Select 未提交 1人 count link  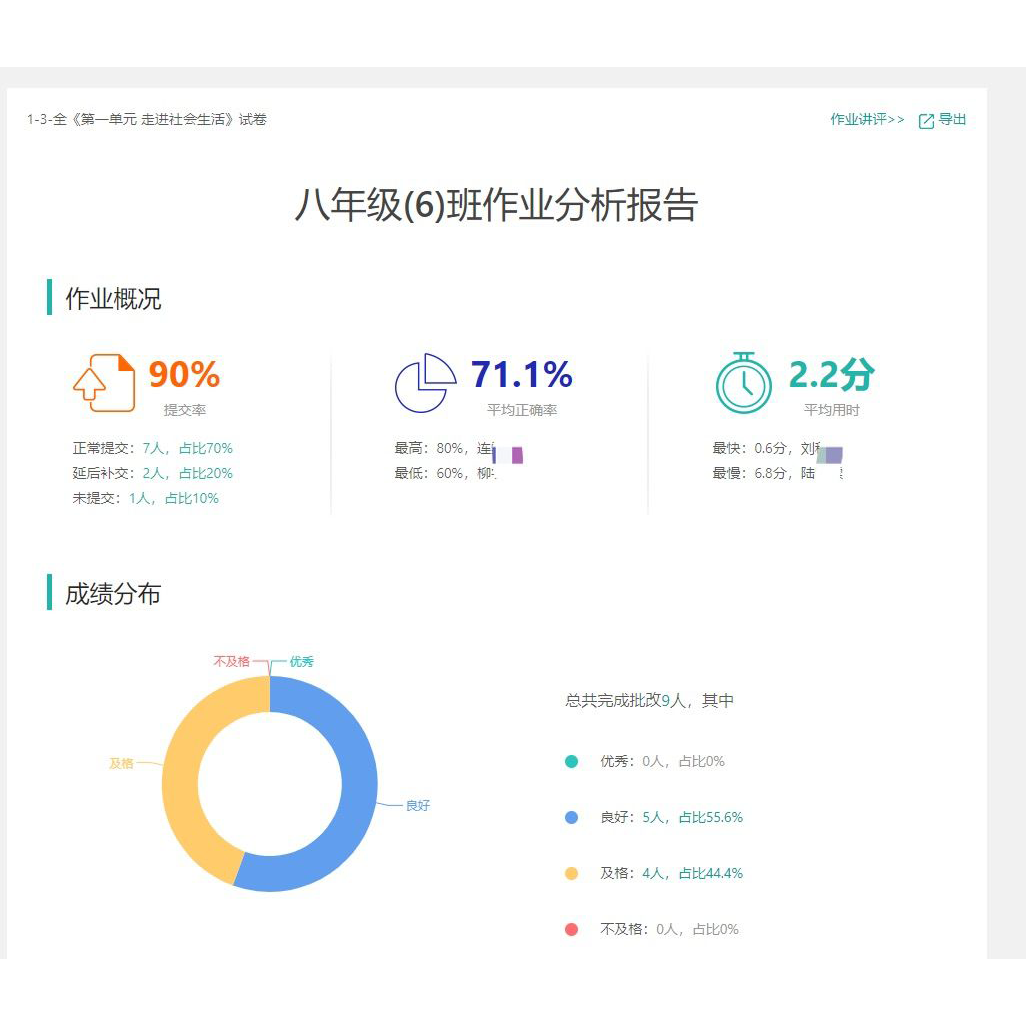[139, 499]
